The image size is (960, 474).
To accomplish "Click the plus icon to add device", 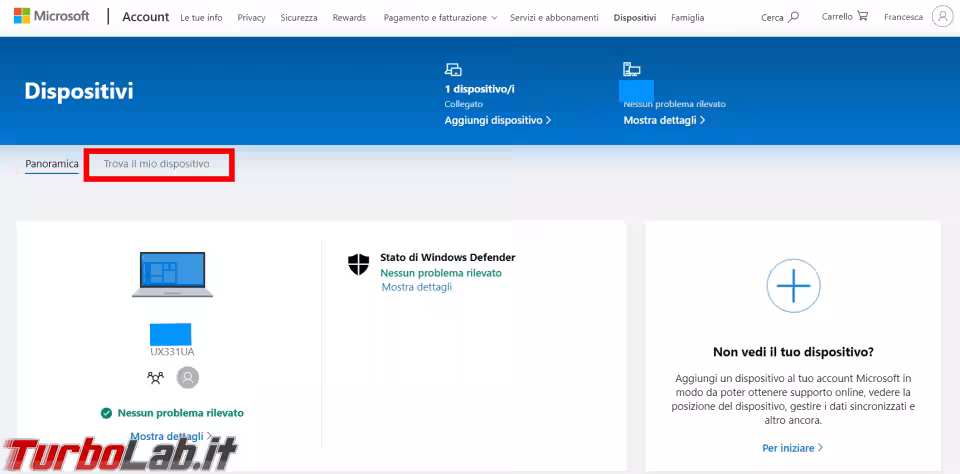I will click(793, 287).
